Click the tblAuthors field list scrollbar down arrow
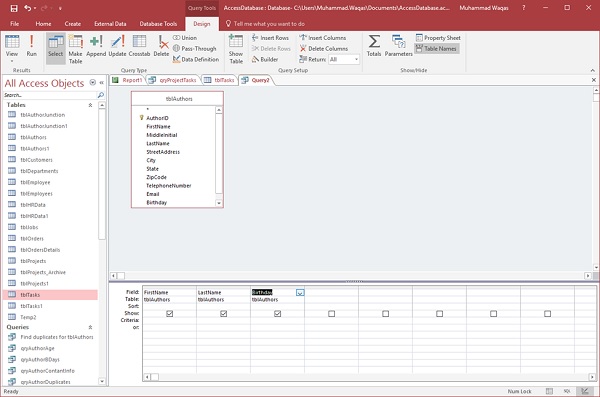 (x=219, y=203)
